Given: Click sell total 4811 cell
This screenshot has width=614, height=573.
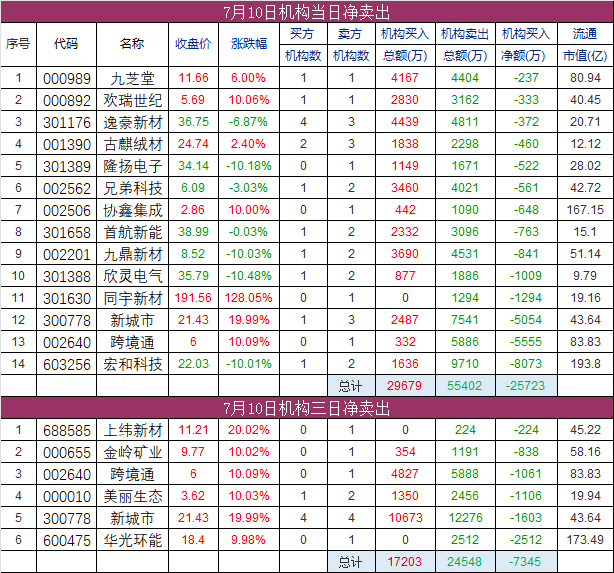Looking at the screenshot, I should click(x=465, y=121).
